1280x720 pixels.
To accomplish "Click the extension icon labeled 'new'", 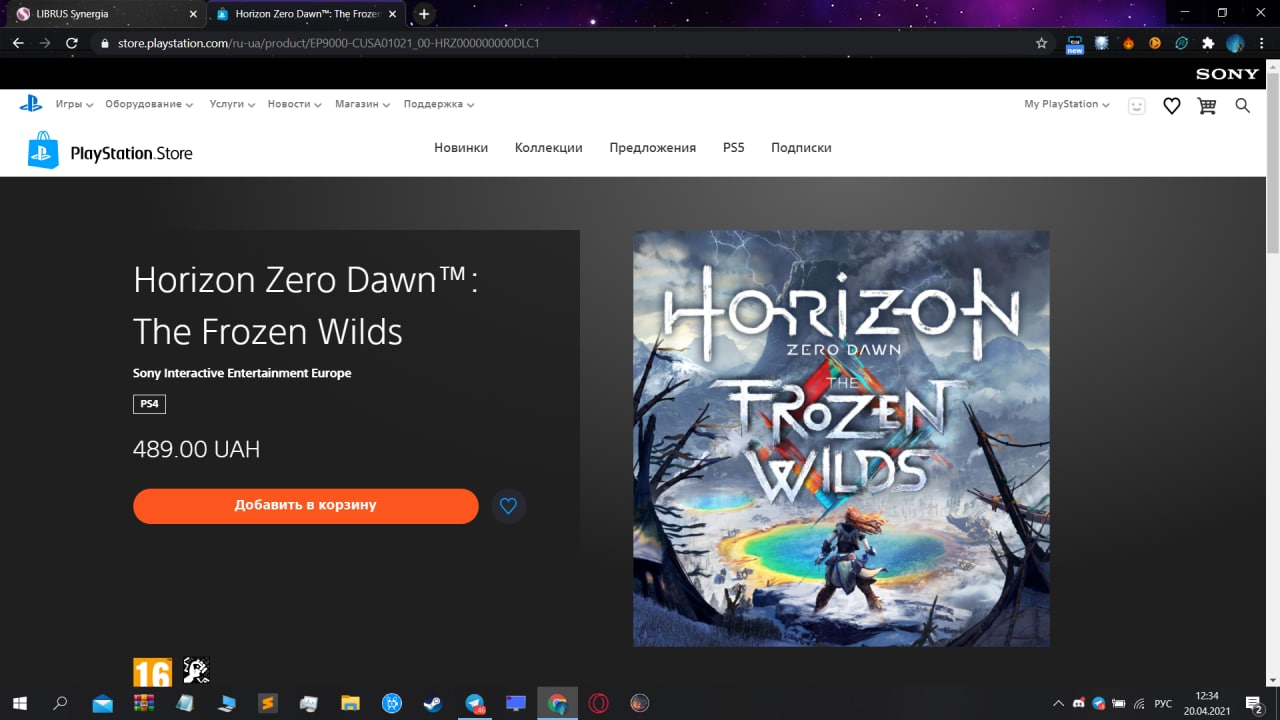I will point(1075,44).
